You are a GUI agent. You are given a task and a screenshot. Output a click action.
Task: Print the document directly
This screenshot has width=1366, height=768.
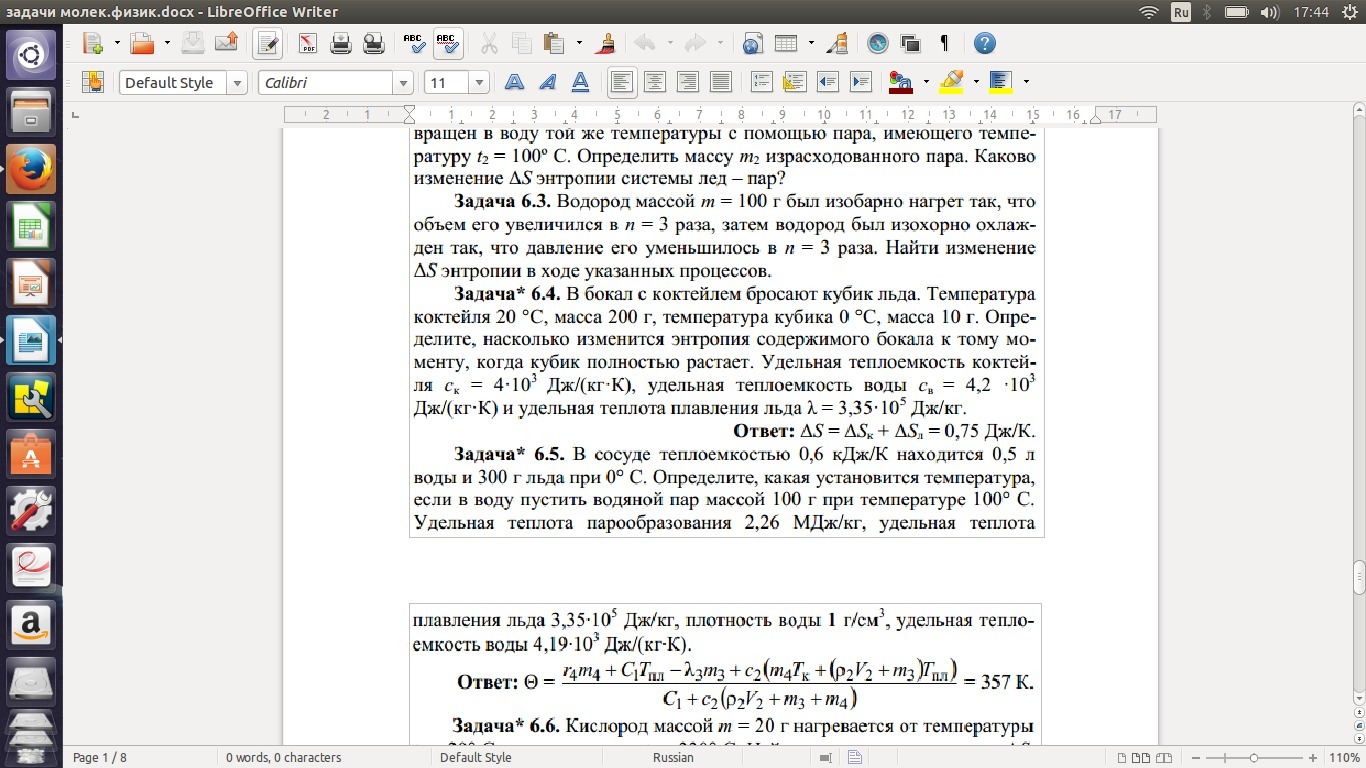(x=341, y=43)
